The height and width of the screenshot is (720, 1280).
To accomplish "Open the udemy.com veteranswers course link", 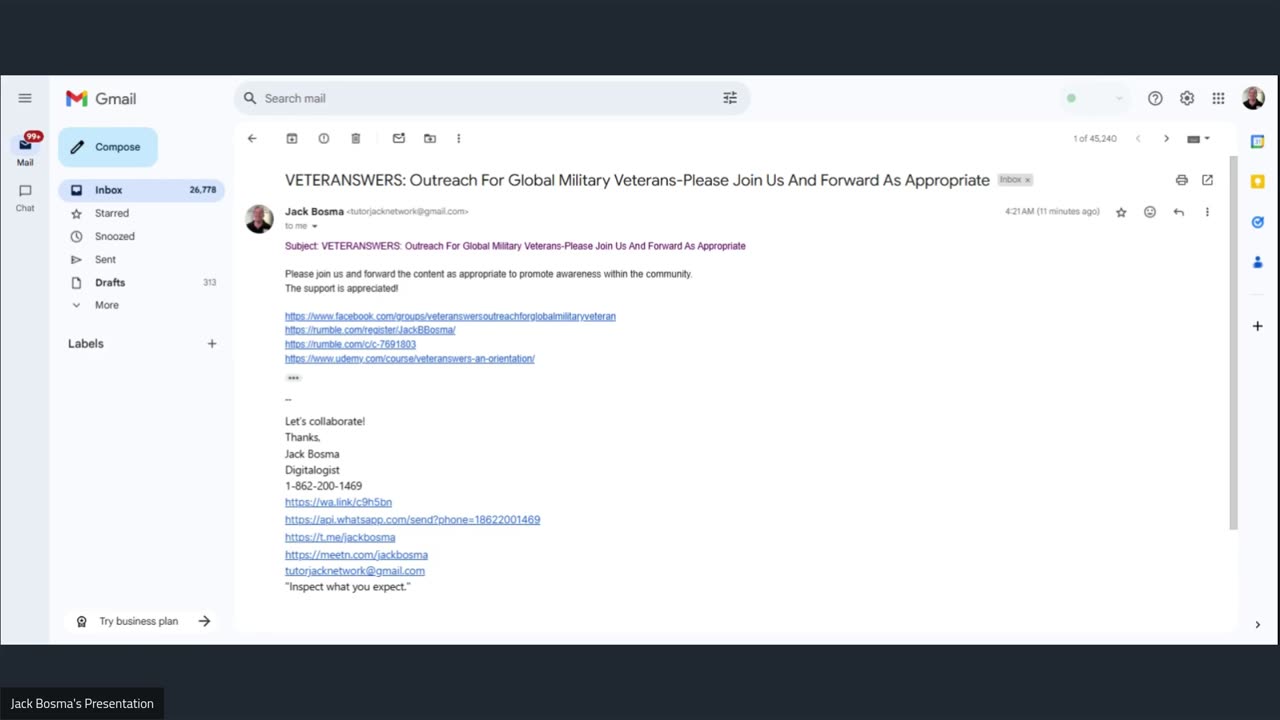I will pyautogui.click(x=409, y=358).
